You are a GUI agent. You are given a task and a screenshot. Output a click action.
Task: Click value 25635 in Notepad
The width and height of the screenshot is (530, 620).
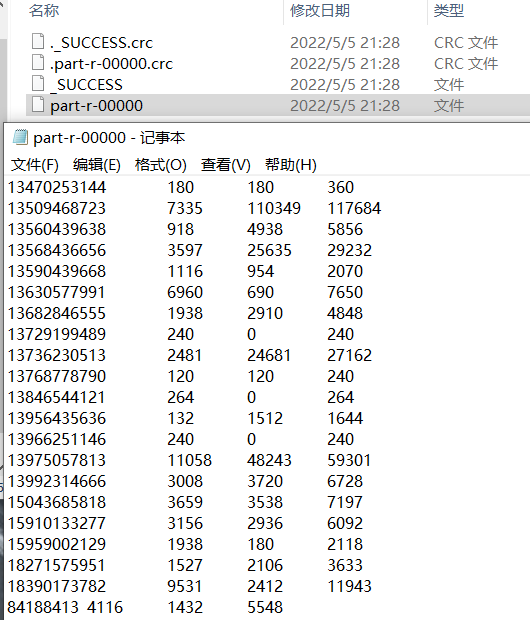(269, 250)
